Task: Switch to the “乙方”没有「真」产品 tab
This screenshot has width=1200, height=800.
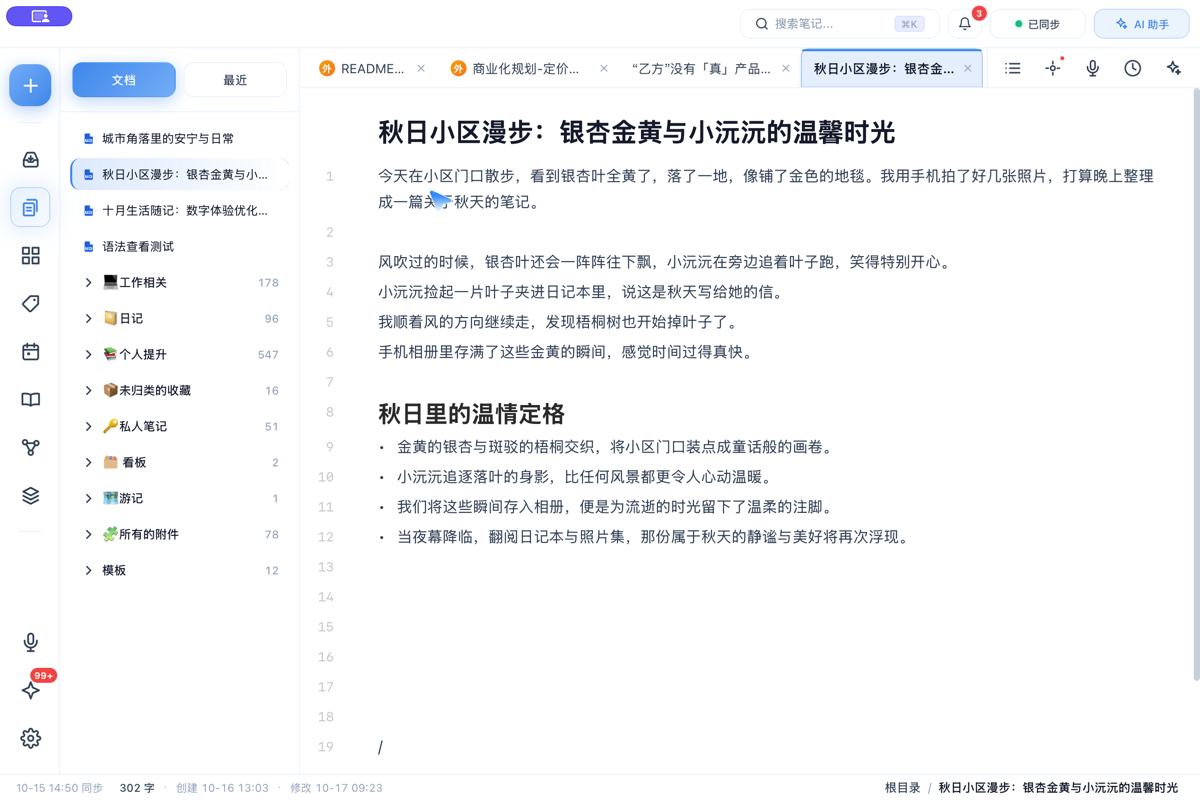Action: (710, 69)
